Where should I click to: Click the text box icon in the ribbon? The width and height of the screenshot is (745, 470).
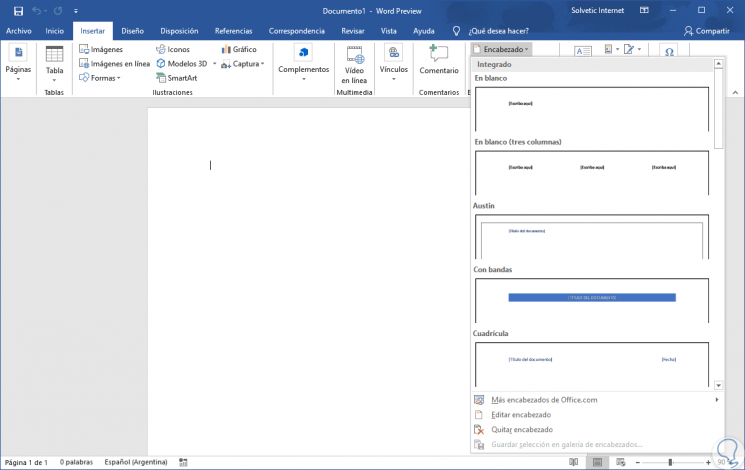pos(583,51)
